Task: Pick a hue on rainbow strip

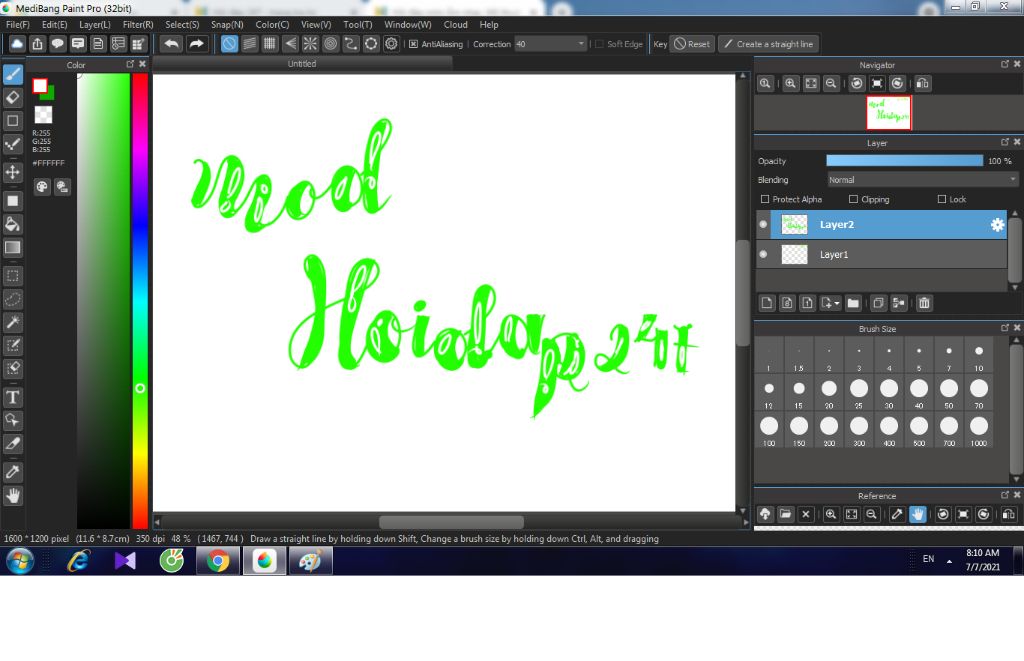Action: point(140,300)
